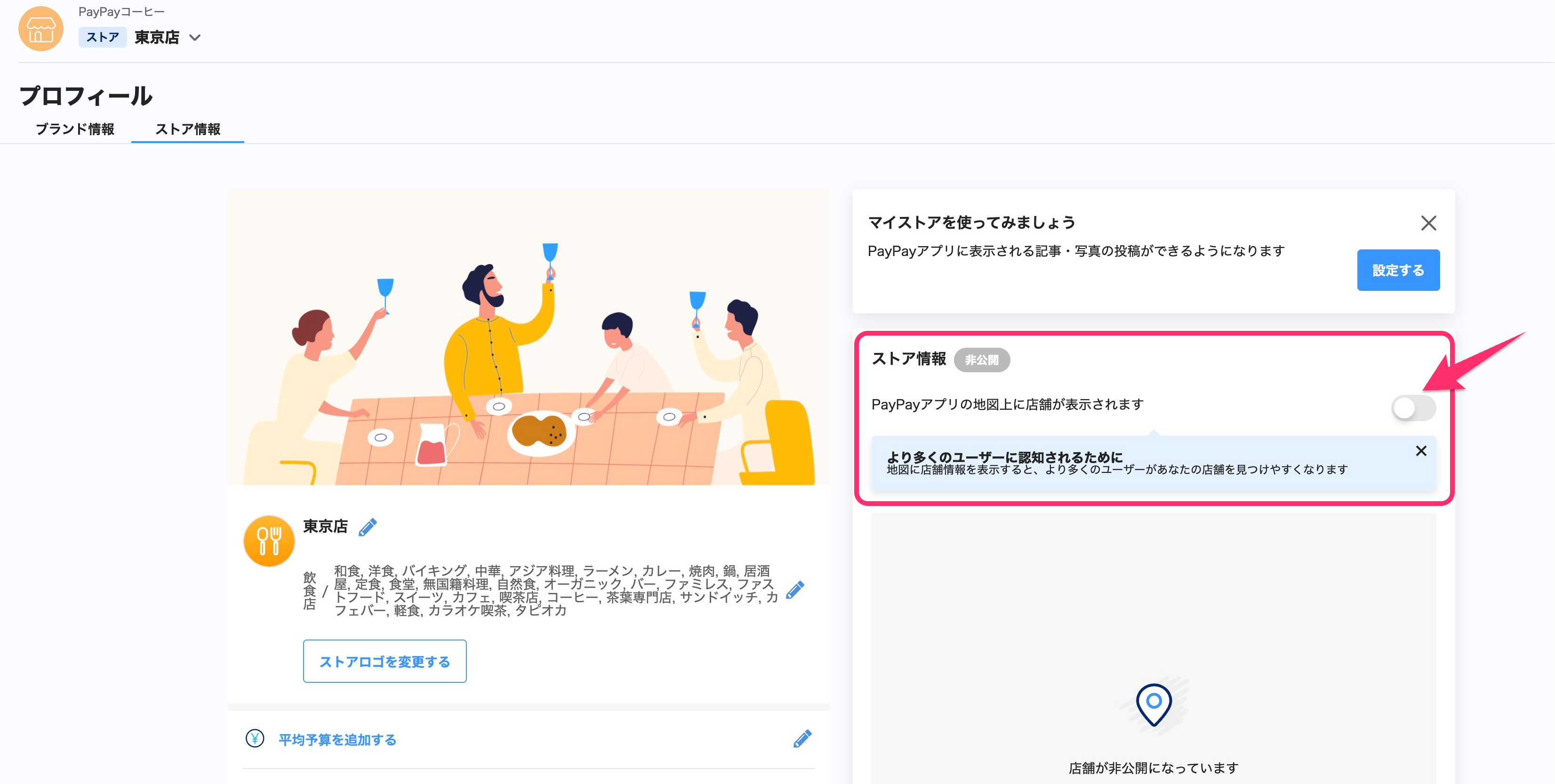Open the 平均予算を追加する link
This screenshot has height=784, width=1555.
coord(337,740)
